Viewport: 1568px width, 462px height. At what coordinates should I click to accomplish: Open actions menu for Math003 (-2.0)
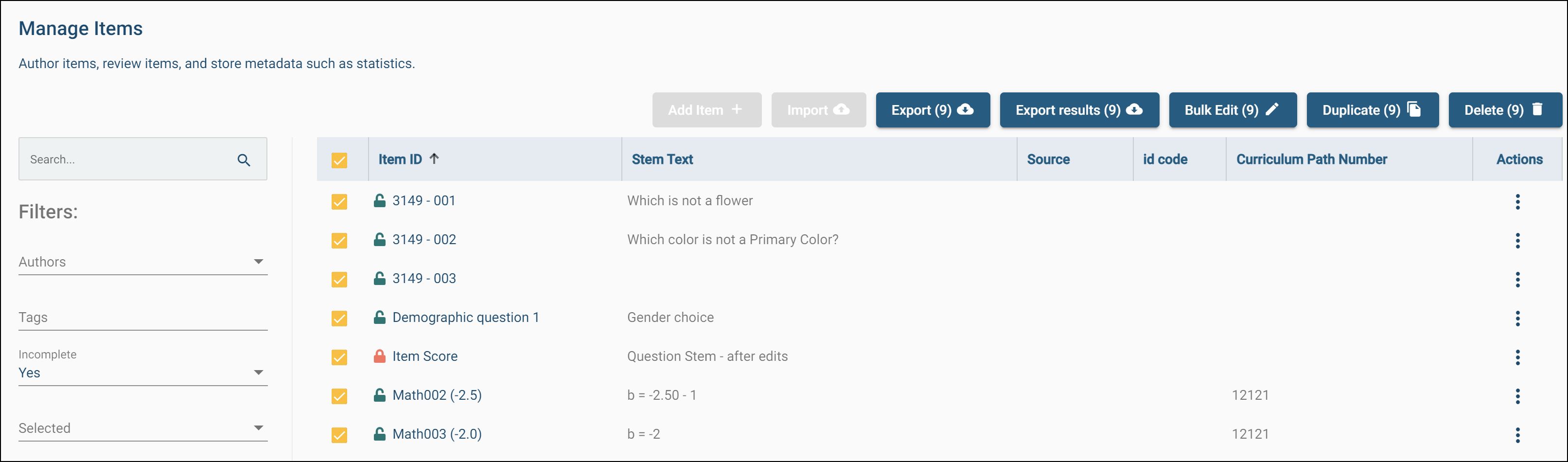pos(1517,435)
